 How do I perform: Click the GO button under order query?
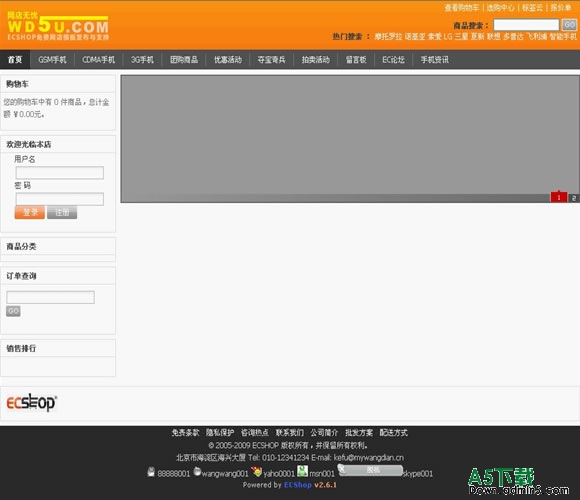(13, 311)
